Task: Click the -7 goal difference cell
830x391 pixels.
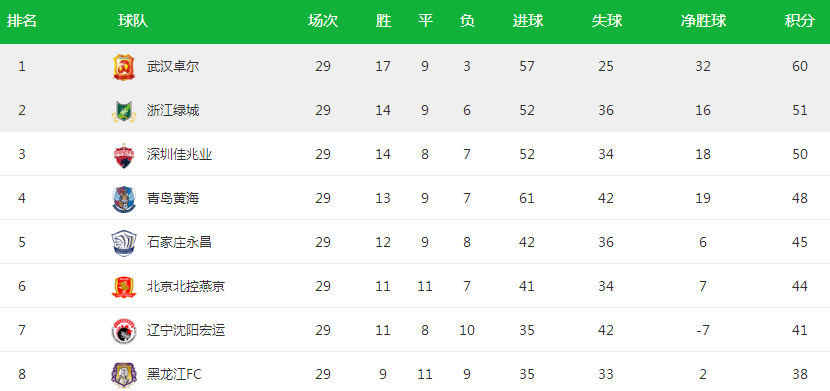Action: coord(702,331)
